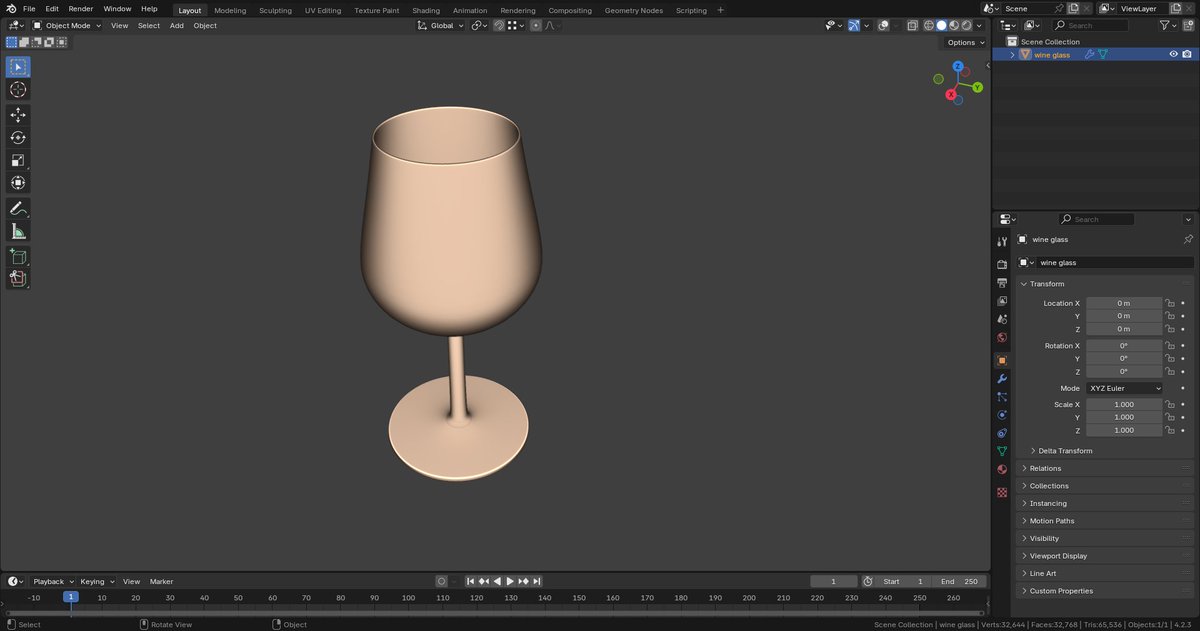The image size is (1200, 631).
Task: Pick the Rotate tool
Action: point(18,138)
